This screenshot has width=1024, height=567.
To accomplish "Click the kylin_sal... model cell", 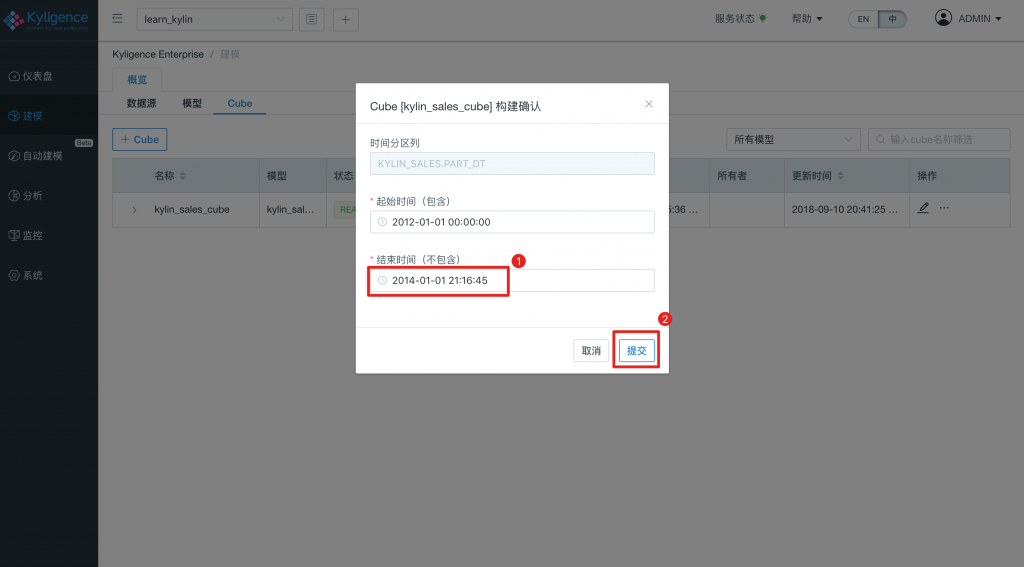I will (x=291, y=210).
